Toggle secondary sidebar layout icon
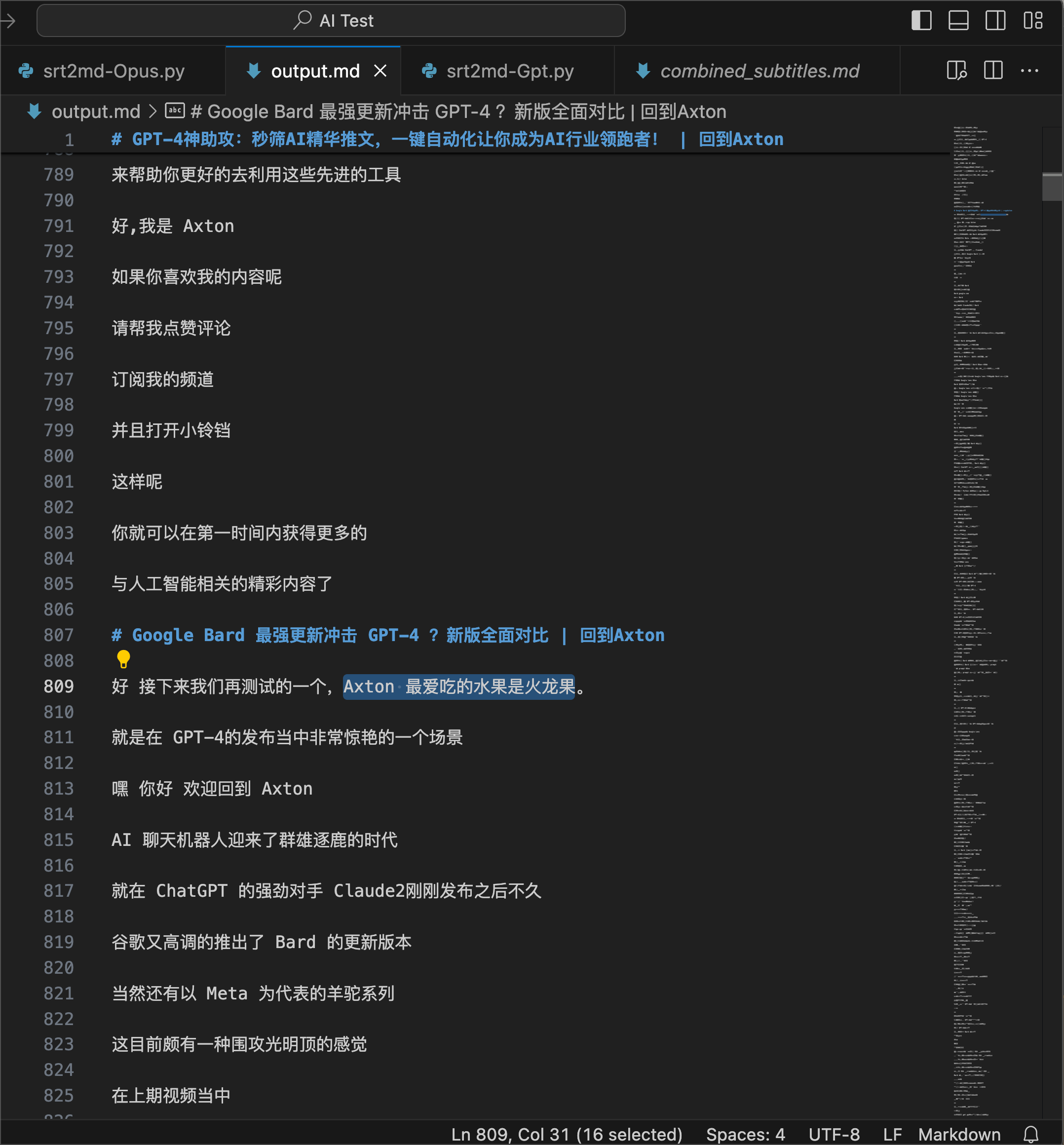1064x1145 pixels. click(995, 20)
